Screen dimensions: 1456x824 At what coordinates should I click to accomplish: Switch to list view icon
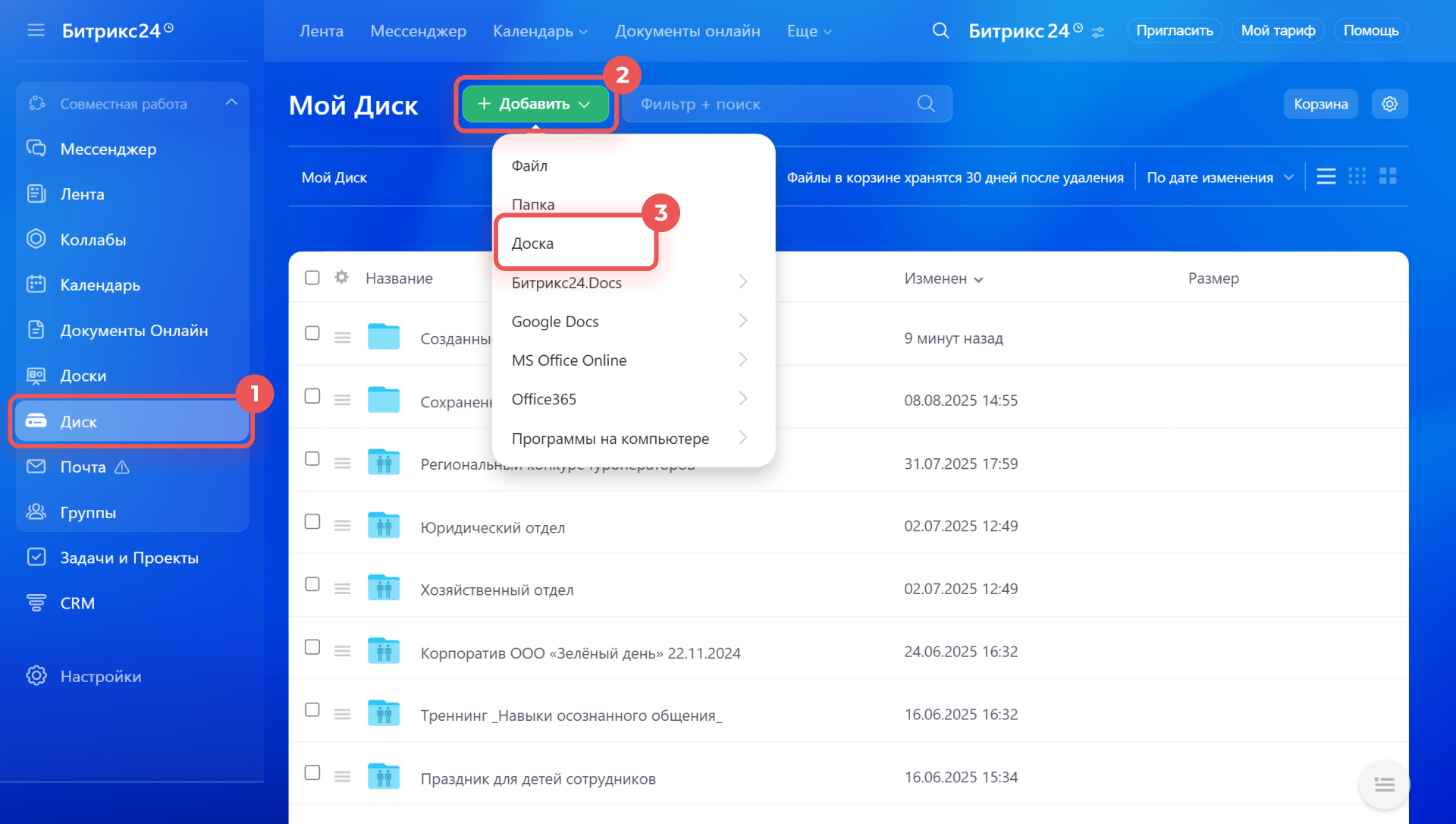pos(1326,177)
